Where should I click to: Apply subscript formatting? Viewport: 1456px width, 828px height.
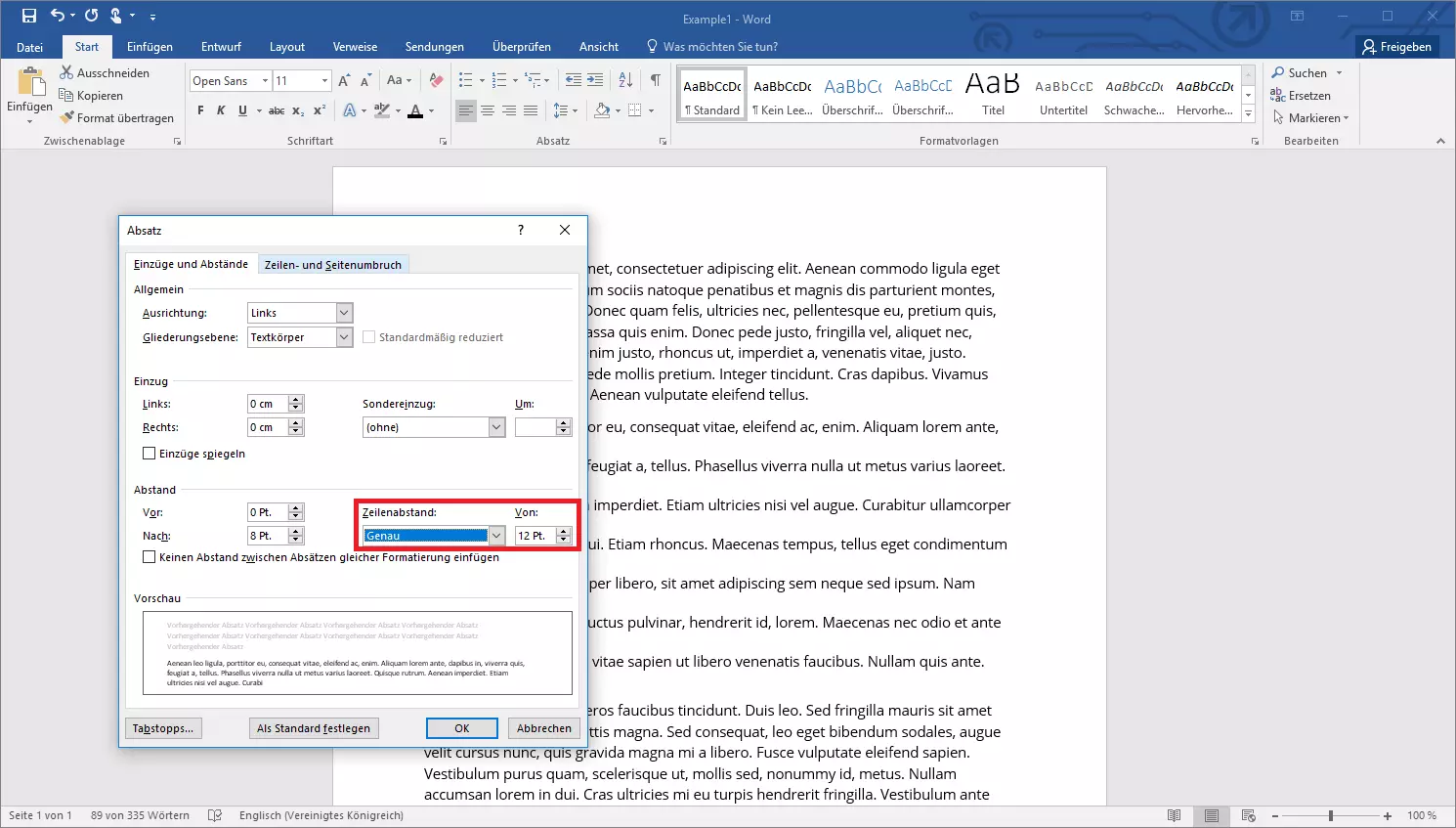298,110
